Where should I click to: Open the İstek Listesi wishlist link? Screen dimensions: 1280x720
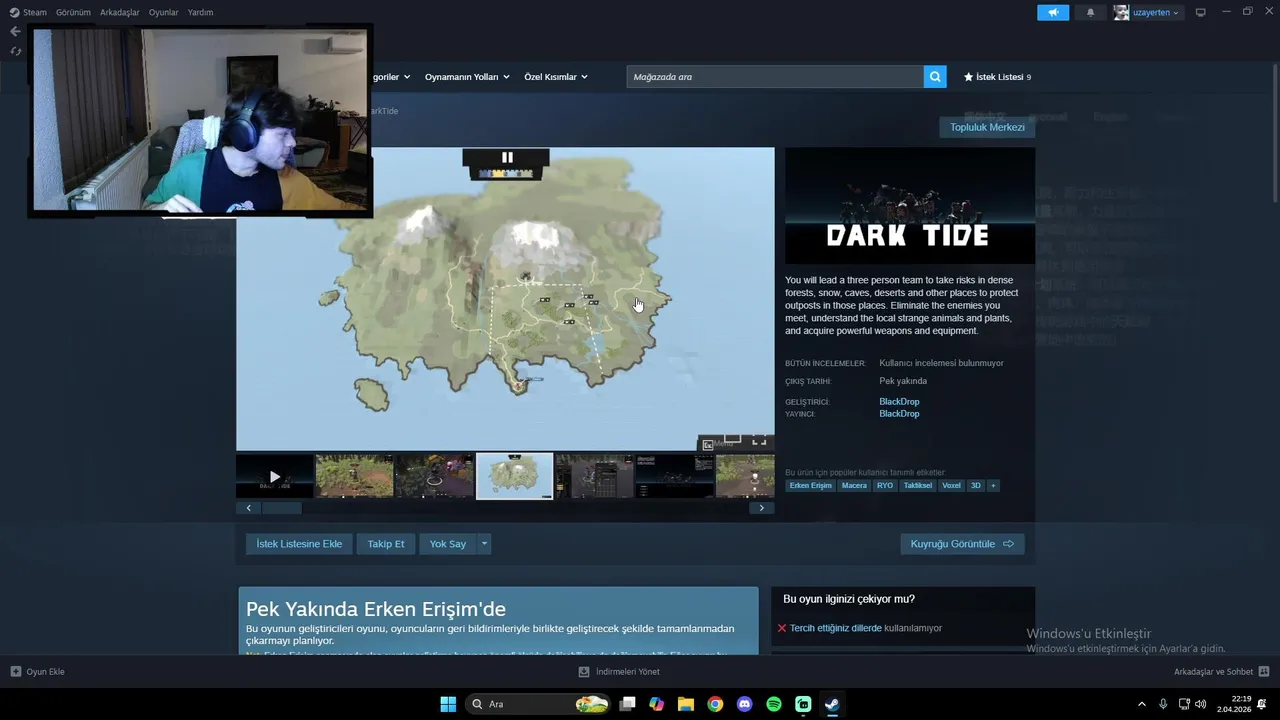(997, 77)
